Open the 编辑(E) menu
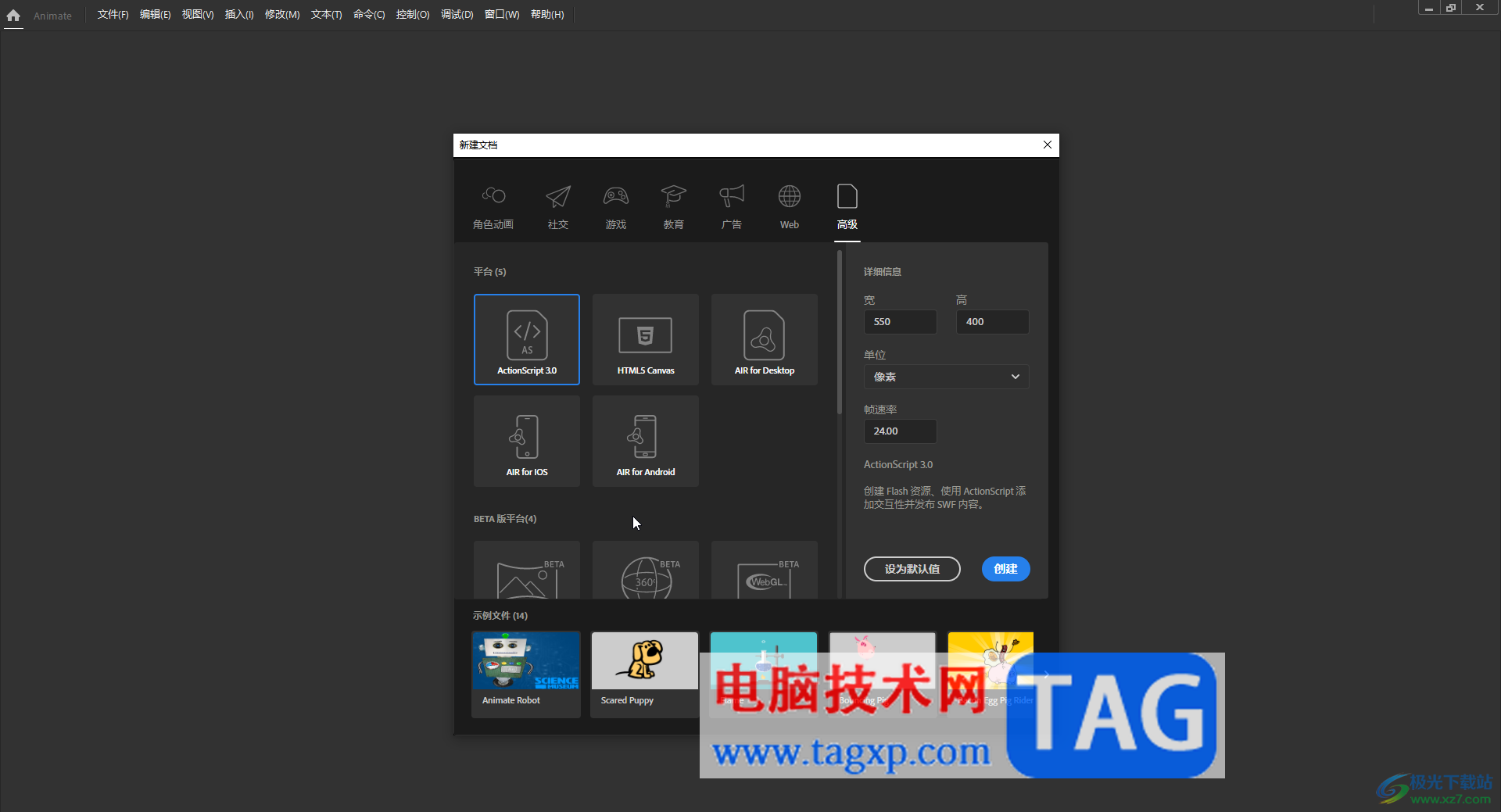The width and height of the screenshot is (1501, 812). tap(155, 15)
